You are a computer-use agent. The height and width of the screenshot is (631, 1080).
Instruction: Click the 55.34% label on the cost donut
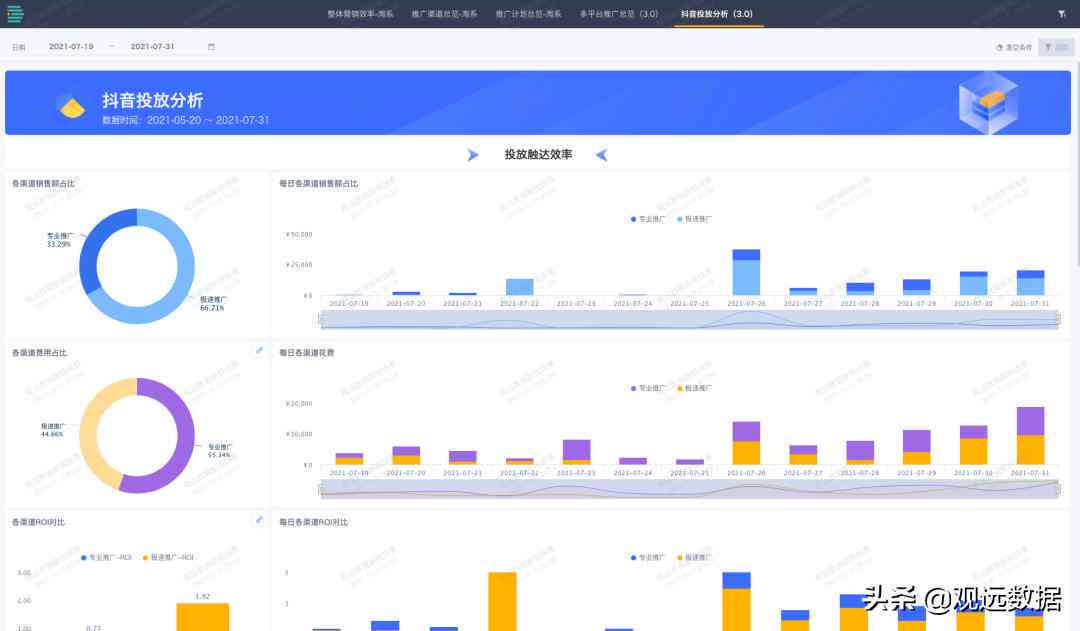[220, 455]
